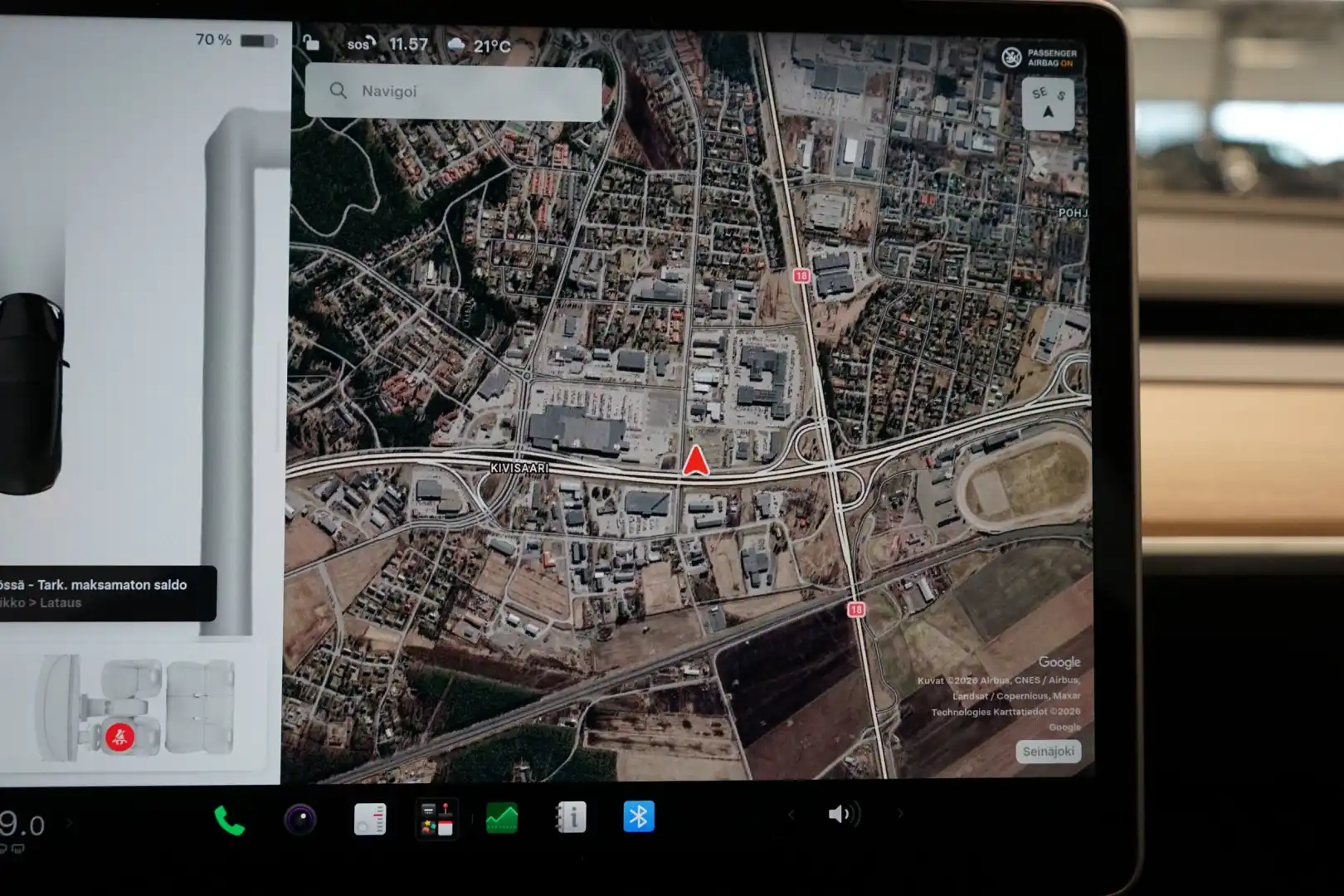Tap the upper route 18 road shield
The width and height of the screenshot is (1344, 896).
[801, 275]
